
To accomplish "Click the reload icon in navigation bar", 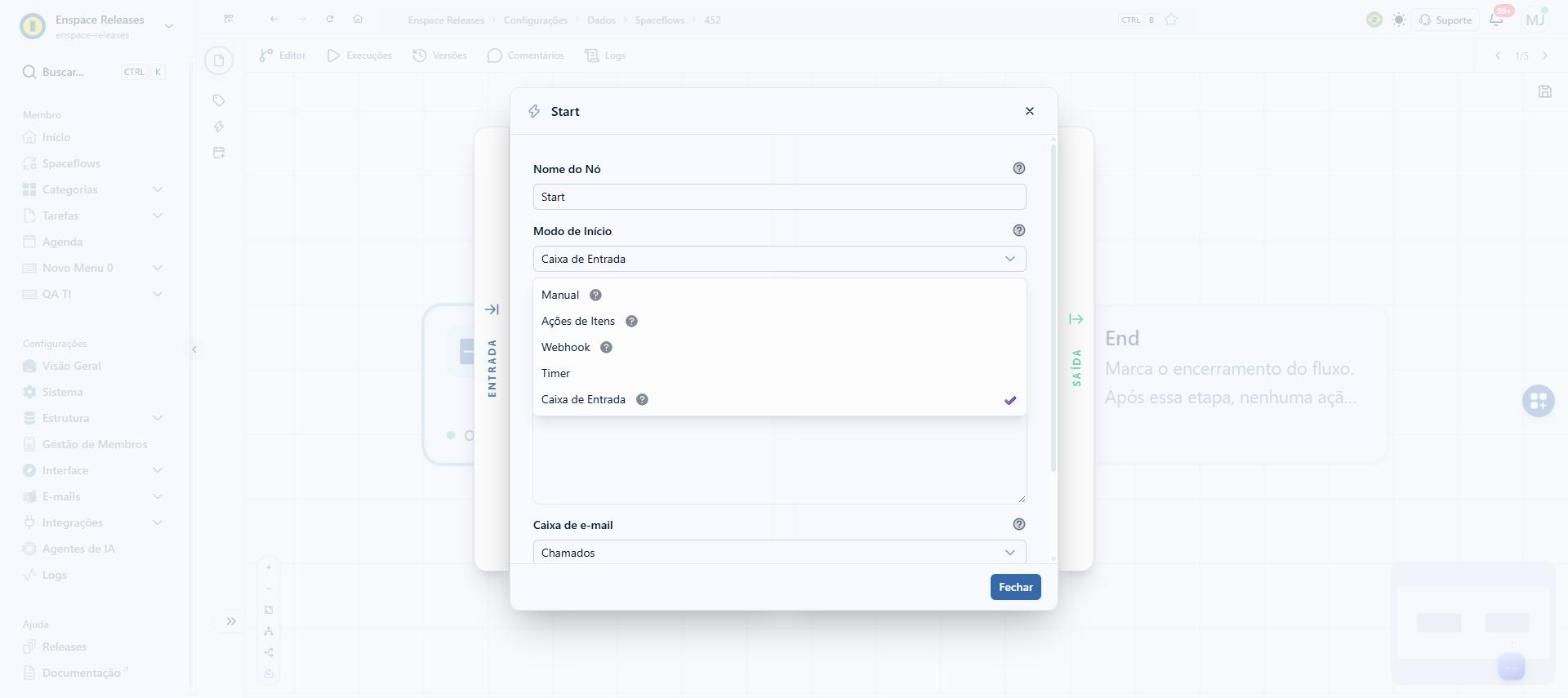I will pos(330,19).
